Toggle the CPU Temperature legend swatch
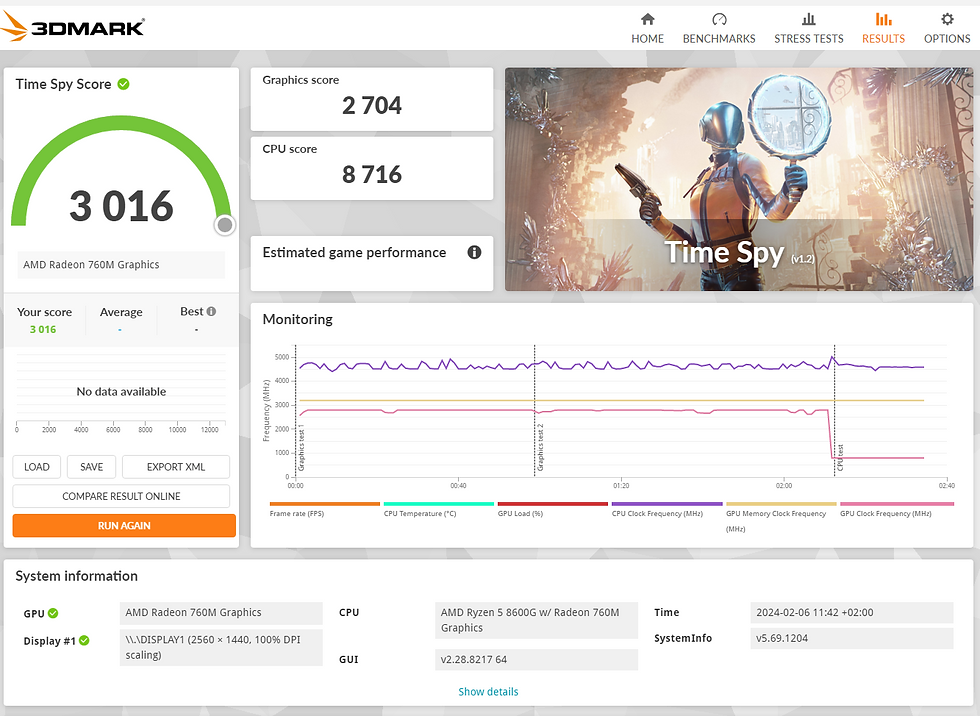 click(x=439, y=504)
